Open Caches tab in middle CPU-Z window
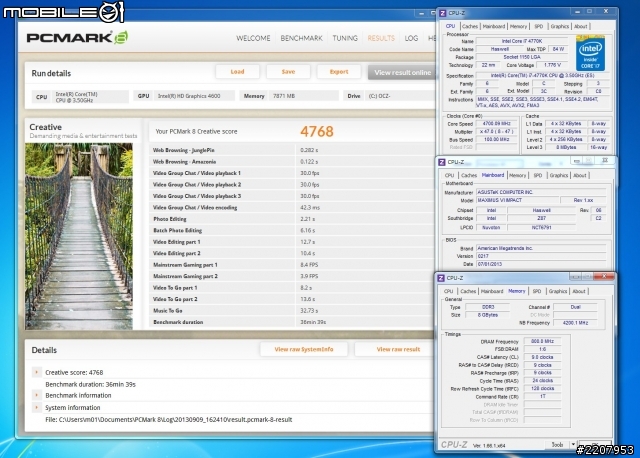 click(469, 175)
